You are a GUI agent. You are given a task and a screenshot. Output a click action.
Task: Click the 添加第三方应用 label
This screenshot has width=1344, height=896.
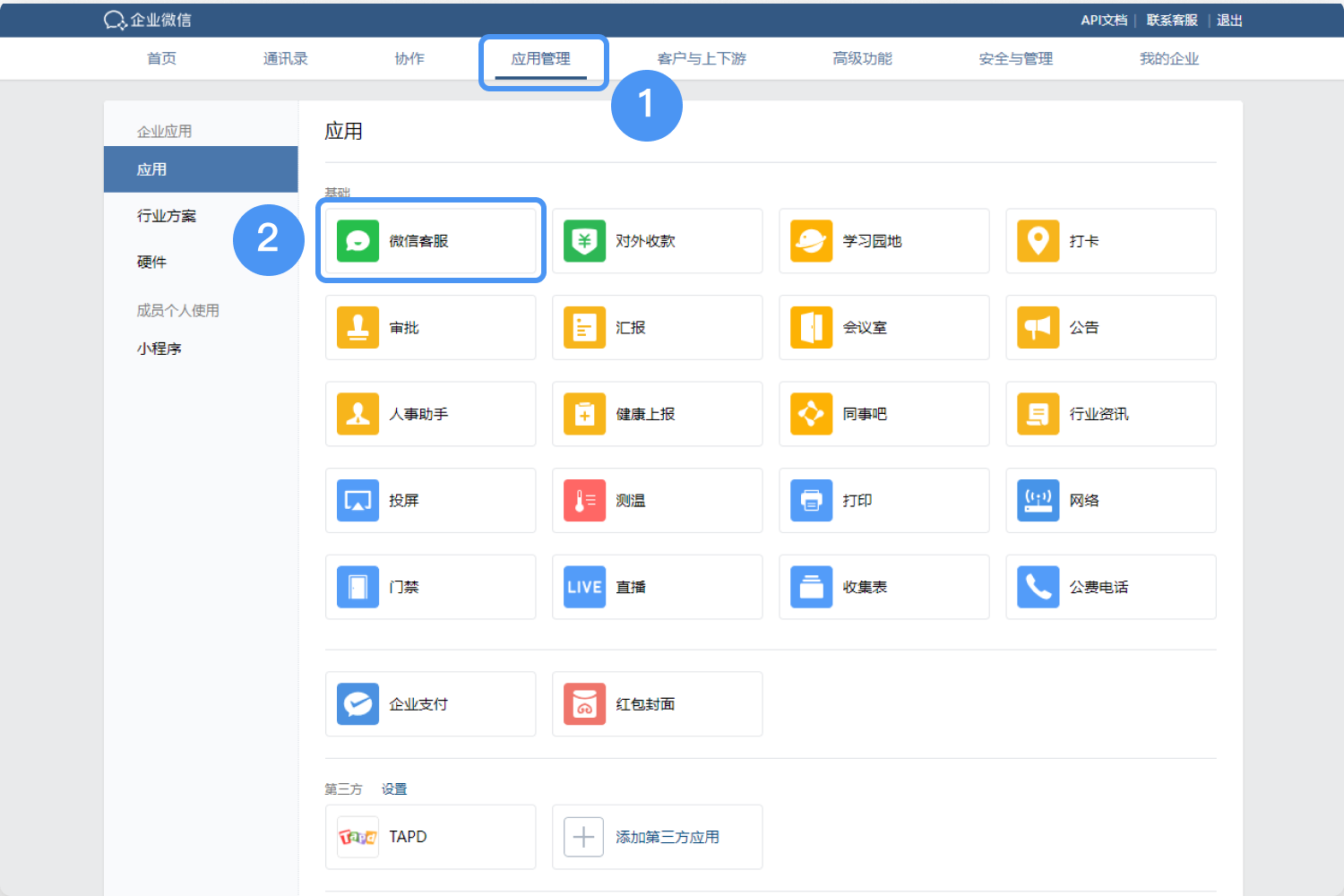pos(668,837)
